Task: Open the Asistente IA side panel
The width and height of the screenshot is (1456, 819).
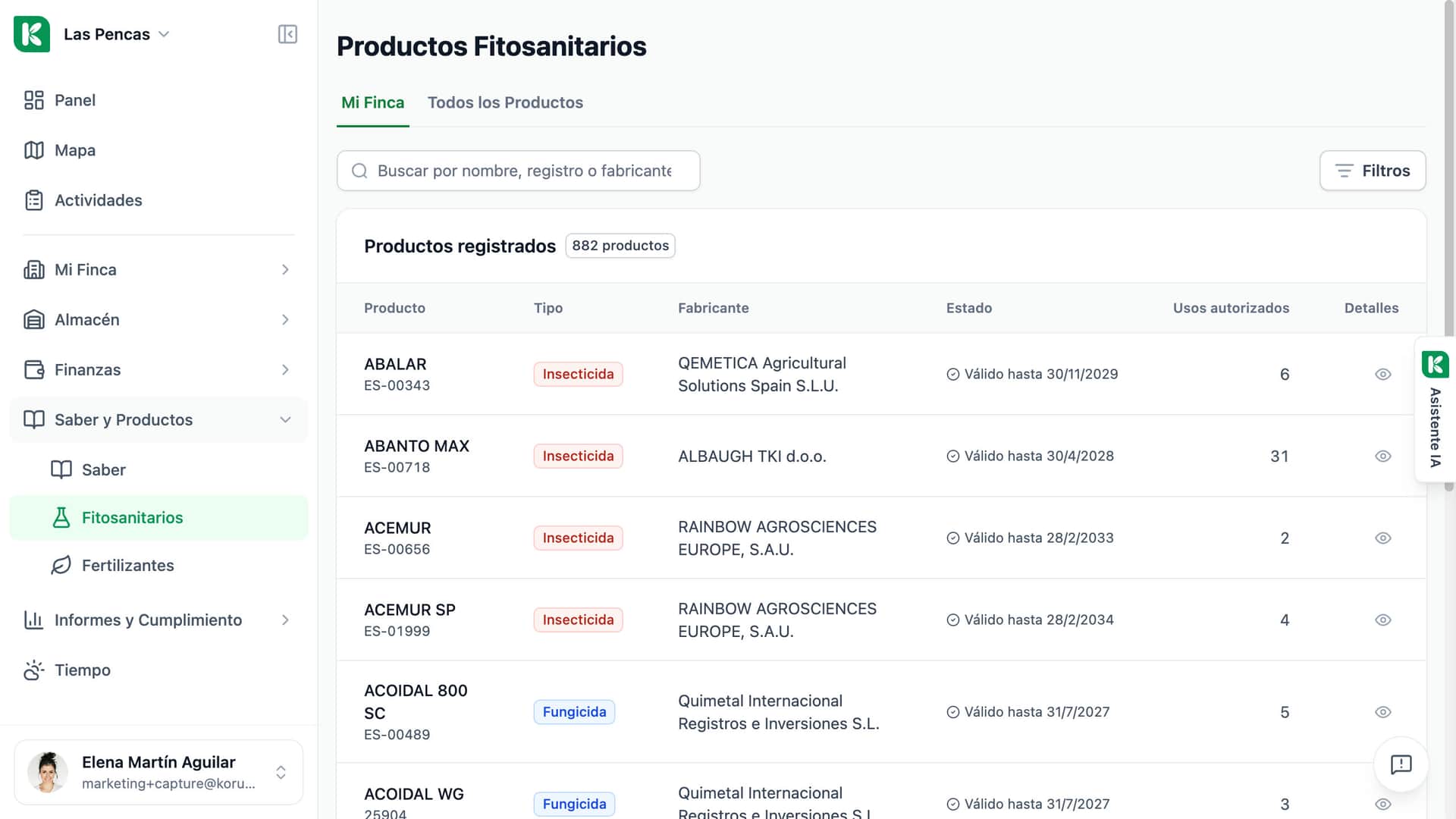Action: pos(1435,409)
